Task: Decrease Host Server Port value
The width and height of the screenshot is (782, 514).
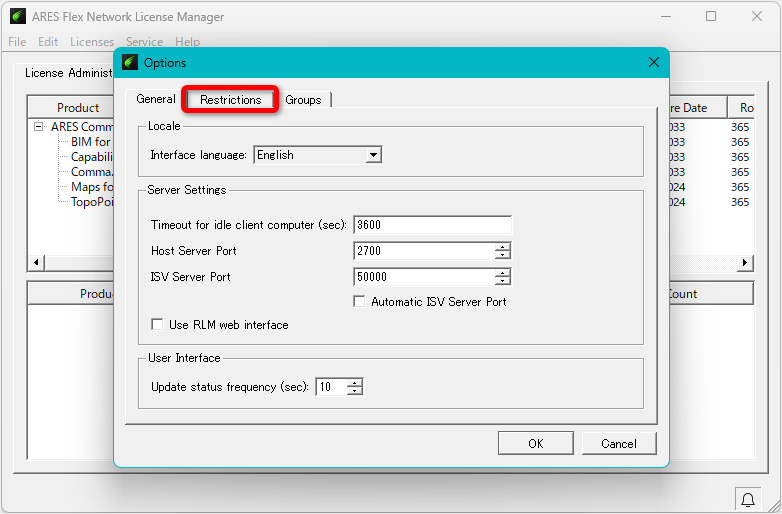Action: click(503, 255)
